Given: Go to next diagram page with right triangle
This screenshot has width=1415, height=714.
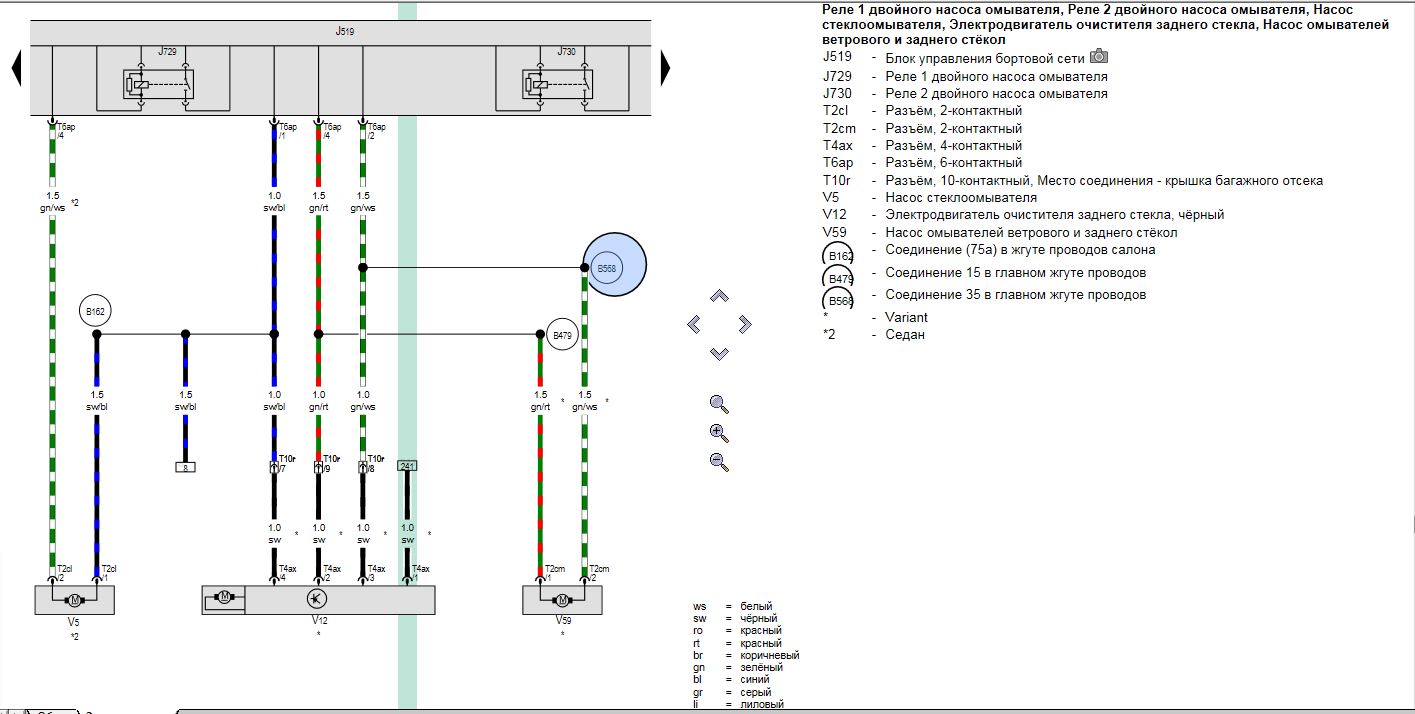Looking at the screenshot, I should [664, 68].
